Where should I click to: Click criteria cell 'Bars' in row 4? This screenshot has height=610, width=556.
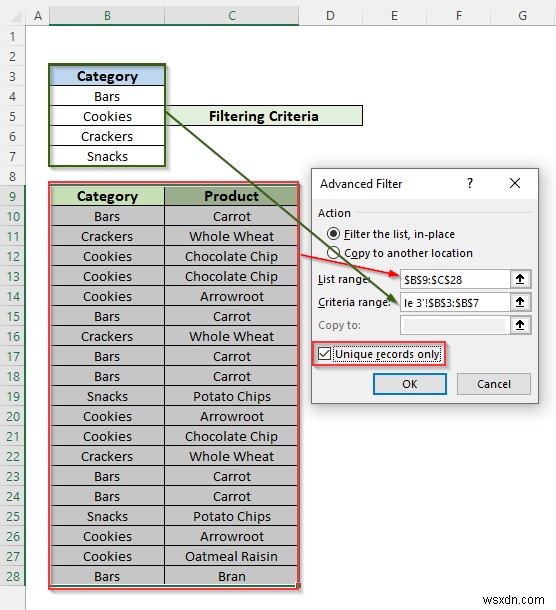(107, 96)
